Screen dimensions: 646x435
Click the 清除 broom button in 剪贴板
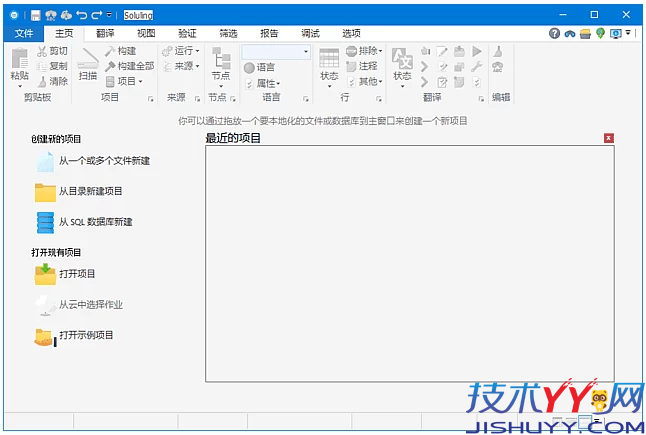(52, 81)
